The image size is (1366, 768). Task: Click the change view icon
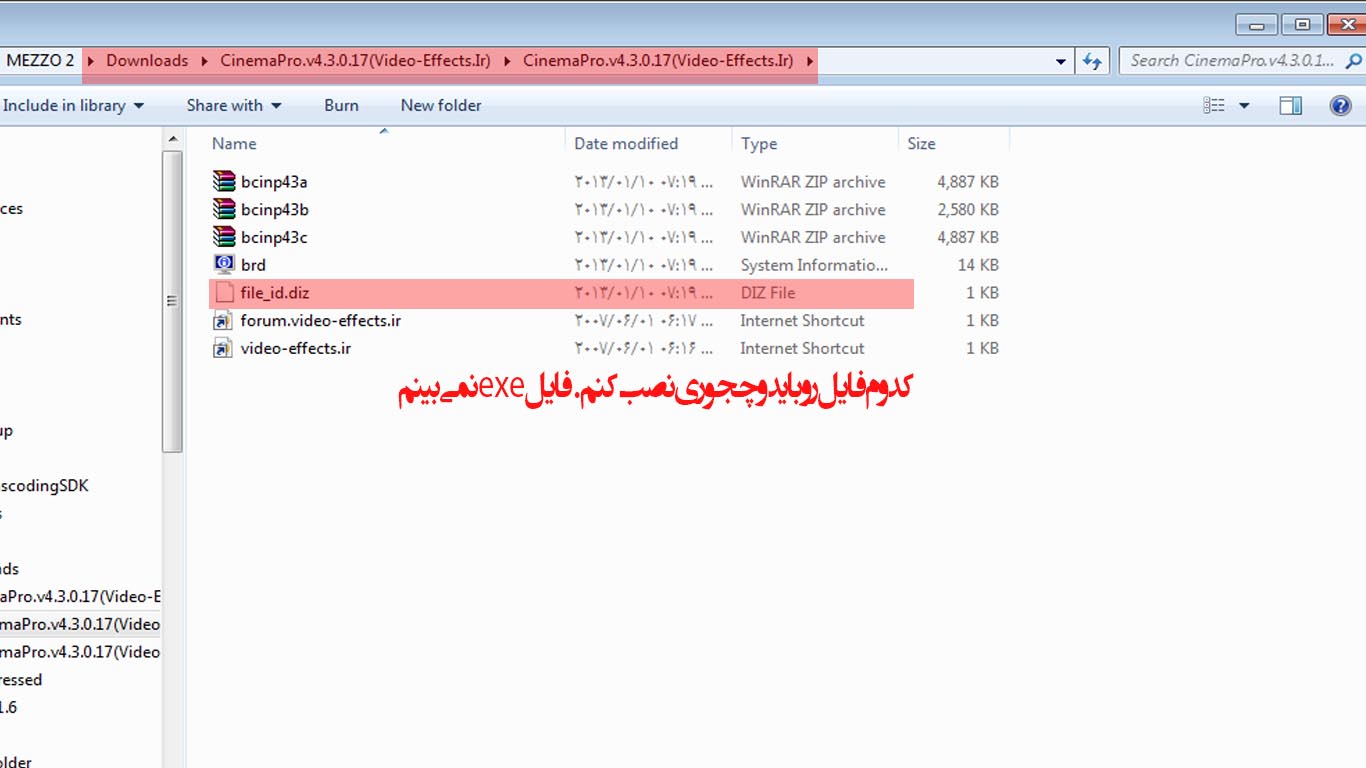point(1214,105)
